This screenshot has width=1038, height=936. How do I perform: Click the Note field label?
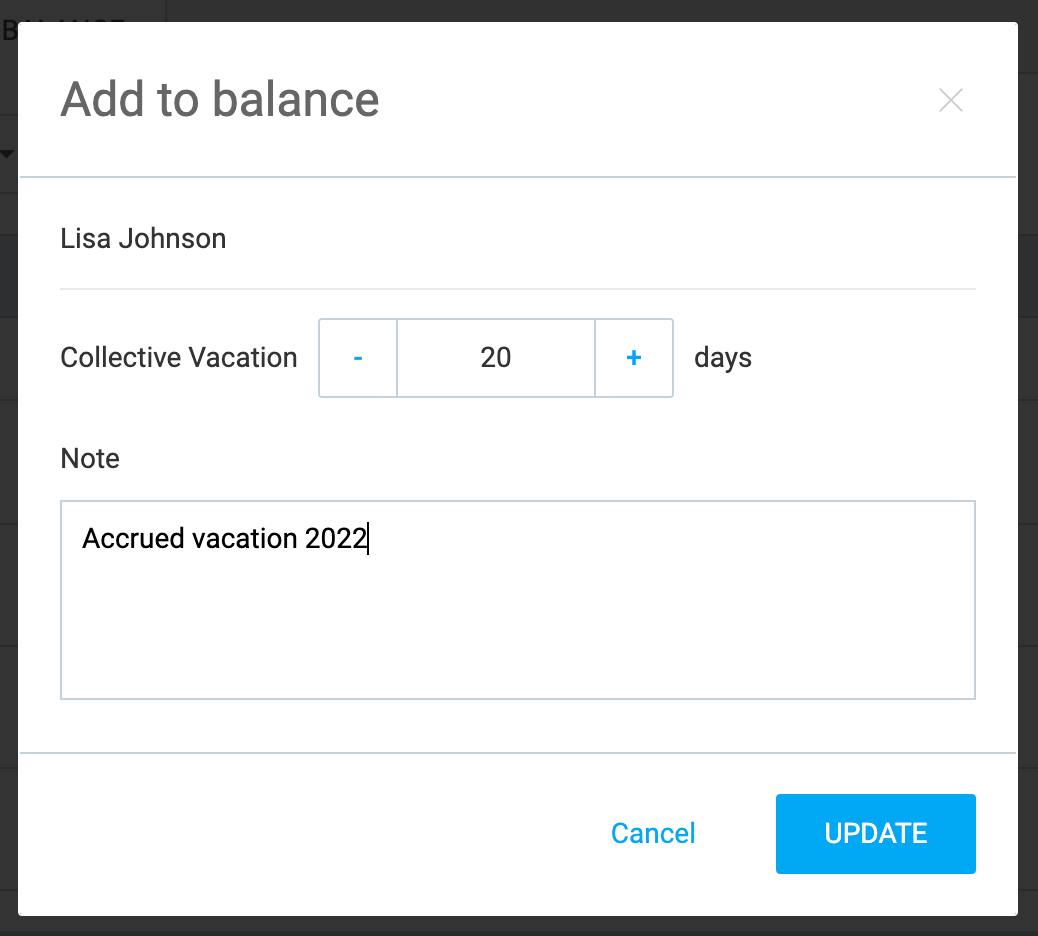pyautogui.click(x=89, y=458)
